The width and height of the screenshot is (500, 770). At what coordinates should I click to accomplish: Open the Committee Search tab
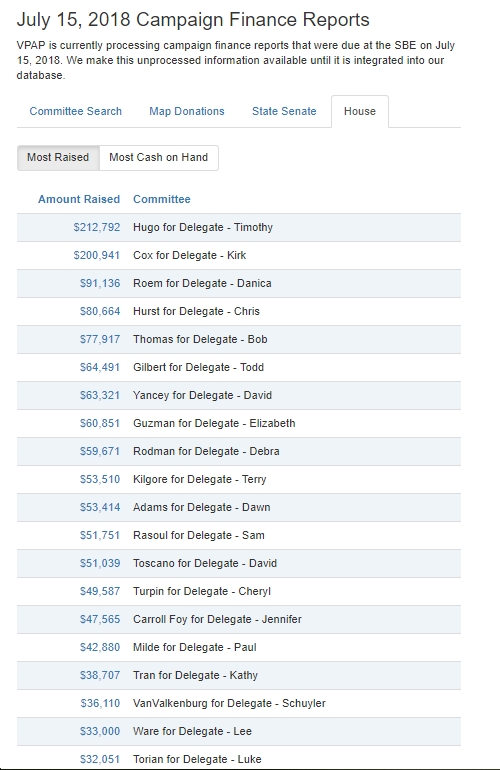(x=76, y=111)
